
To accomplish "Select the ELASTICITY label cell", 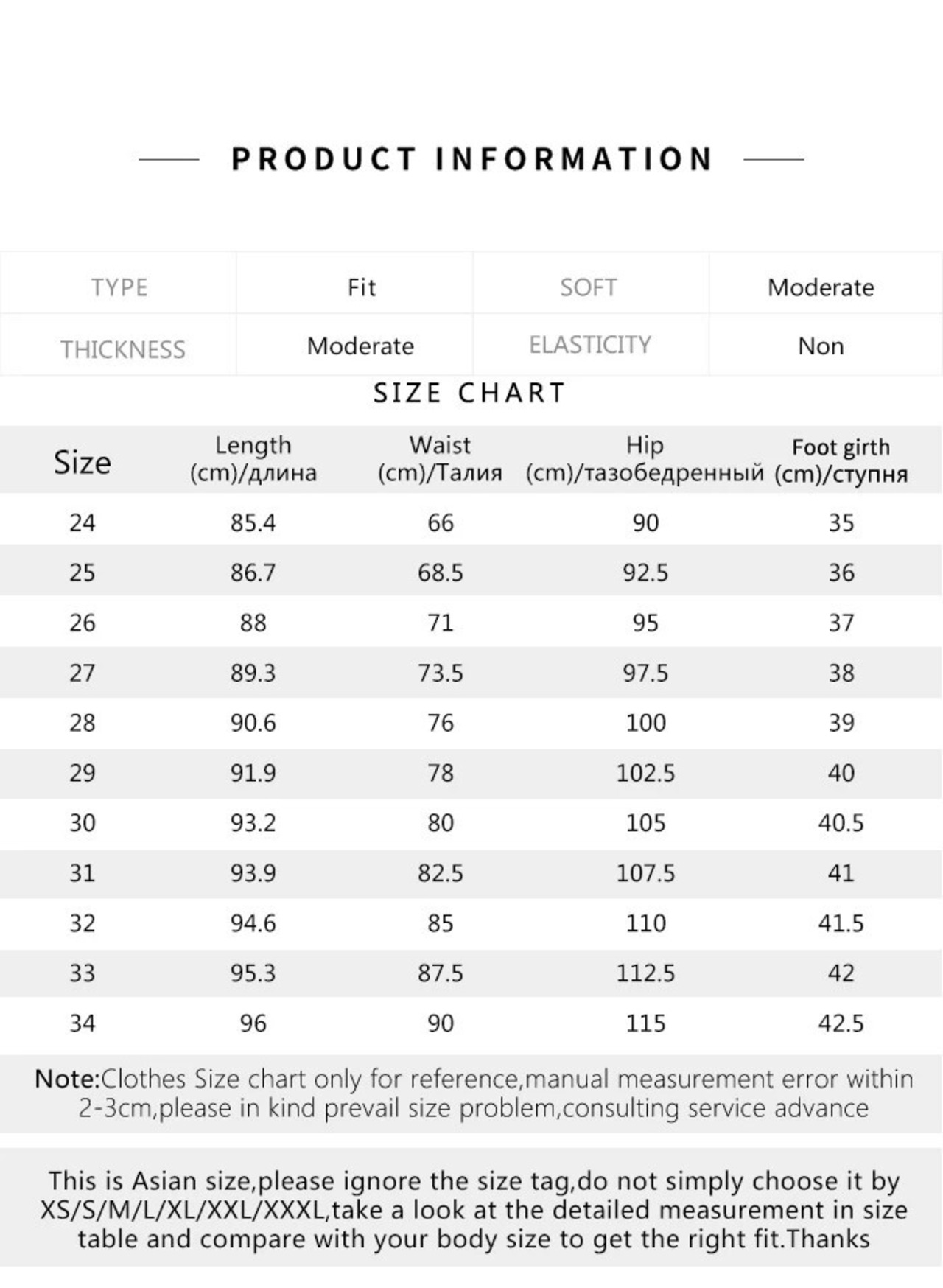I will pos(591,345).
